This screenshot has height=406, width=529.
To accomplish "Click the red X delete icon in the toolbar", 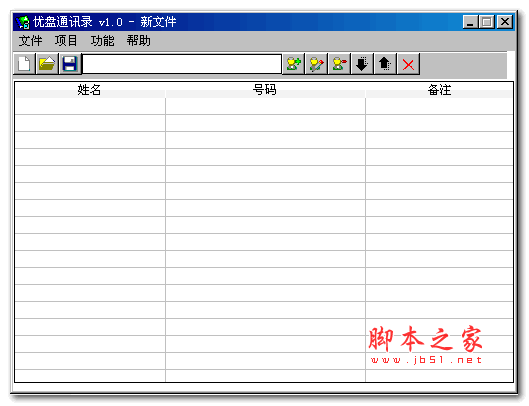I will 408,64.
